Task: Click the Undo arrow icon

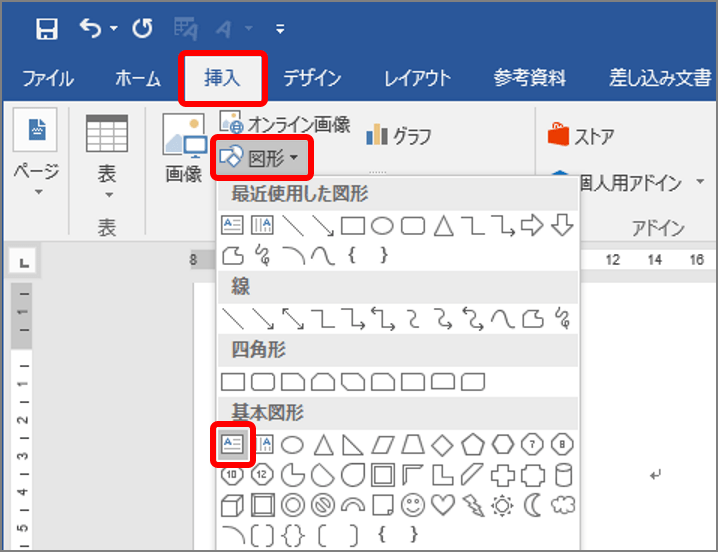Action: (90, 28)
